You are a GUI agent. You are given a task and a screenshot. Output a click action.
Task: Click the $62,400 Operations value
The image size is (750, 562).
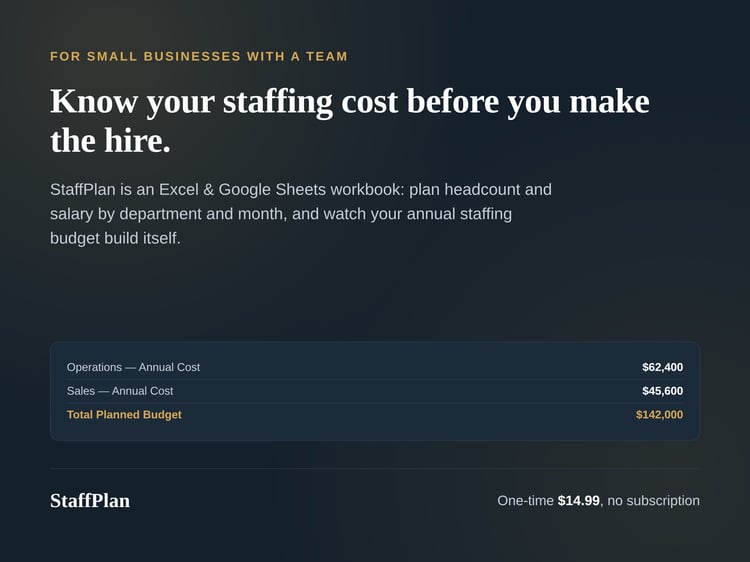(x=662, y=367)
